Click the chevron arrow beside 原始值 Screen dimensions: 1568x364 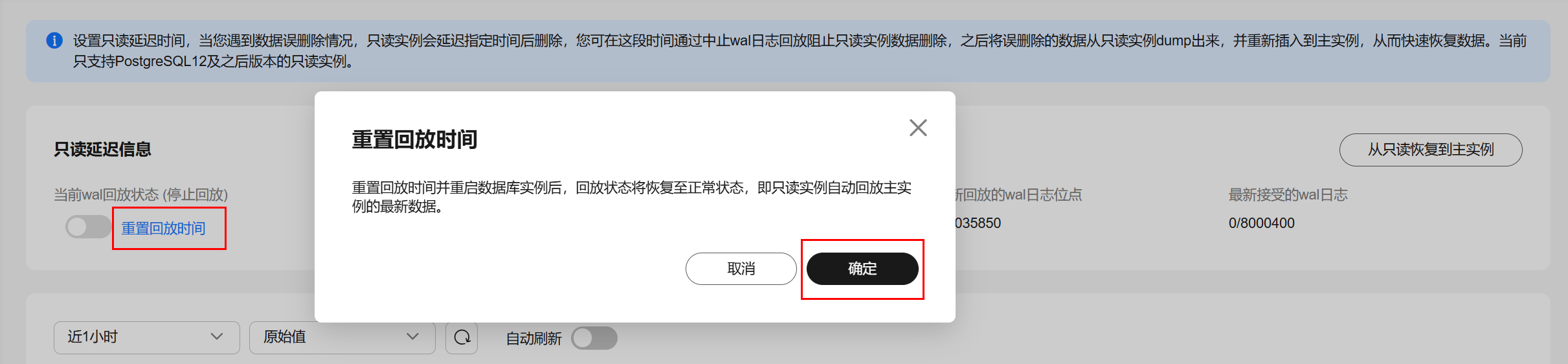click(x=412, y=337)
